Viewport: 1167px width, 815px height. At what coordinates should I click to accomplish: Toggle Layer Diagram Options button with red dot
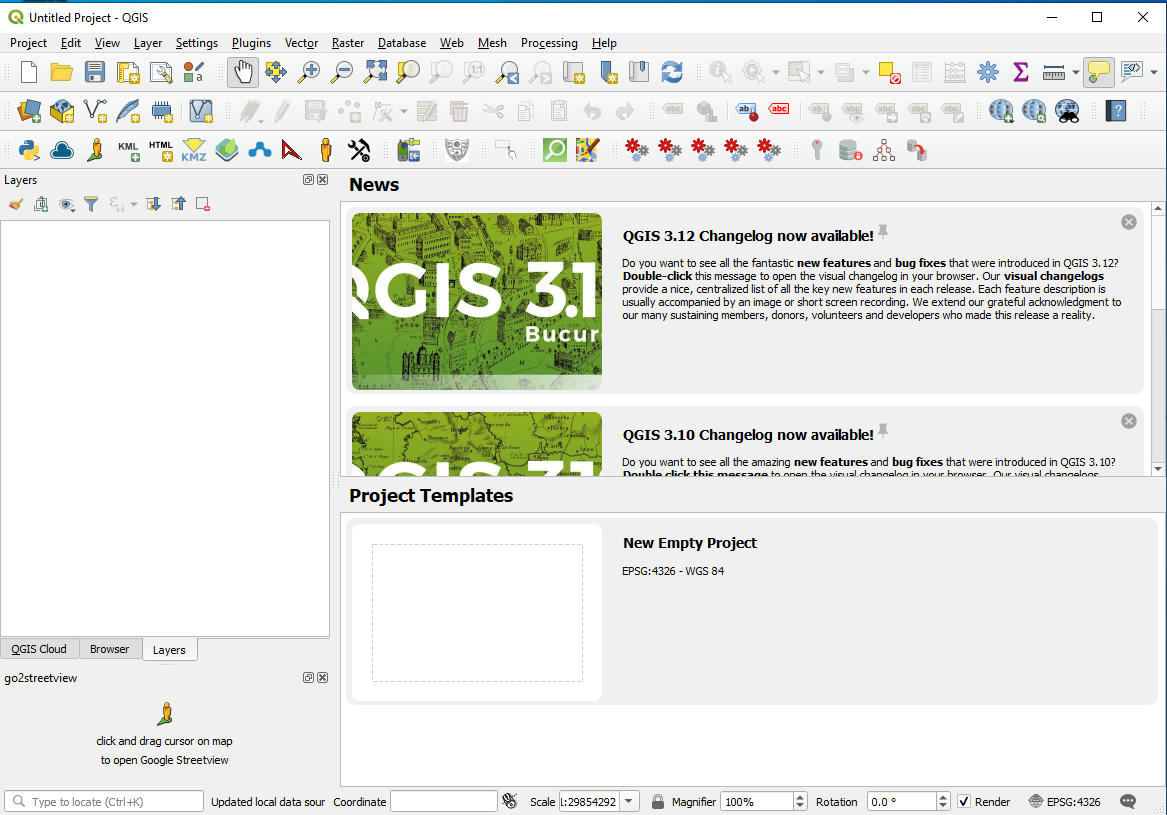point(747,111)
